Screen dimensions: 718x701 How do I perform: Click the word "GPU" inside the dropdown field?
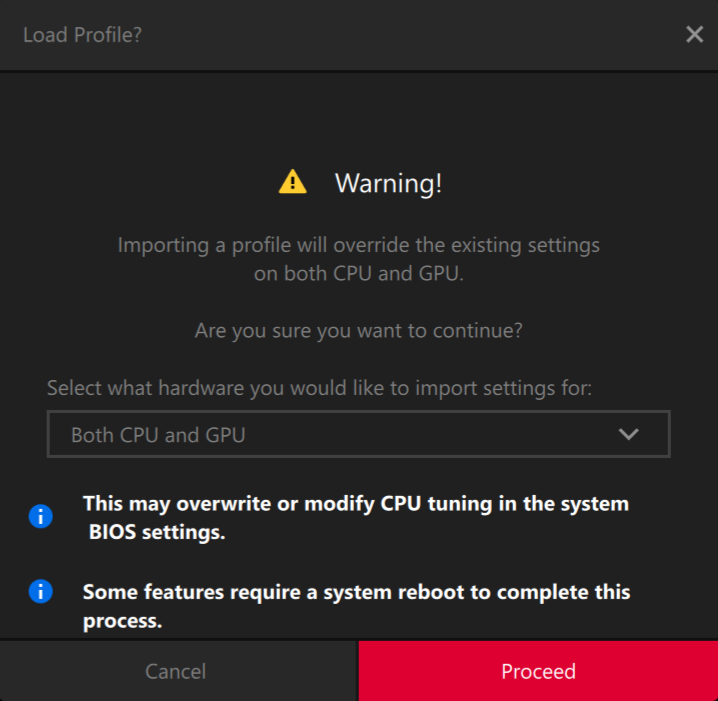[225, 435]
